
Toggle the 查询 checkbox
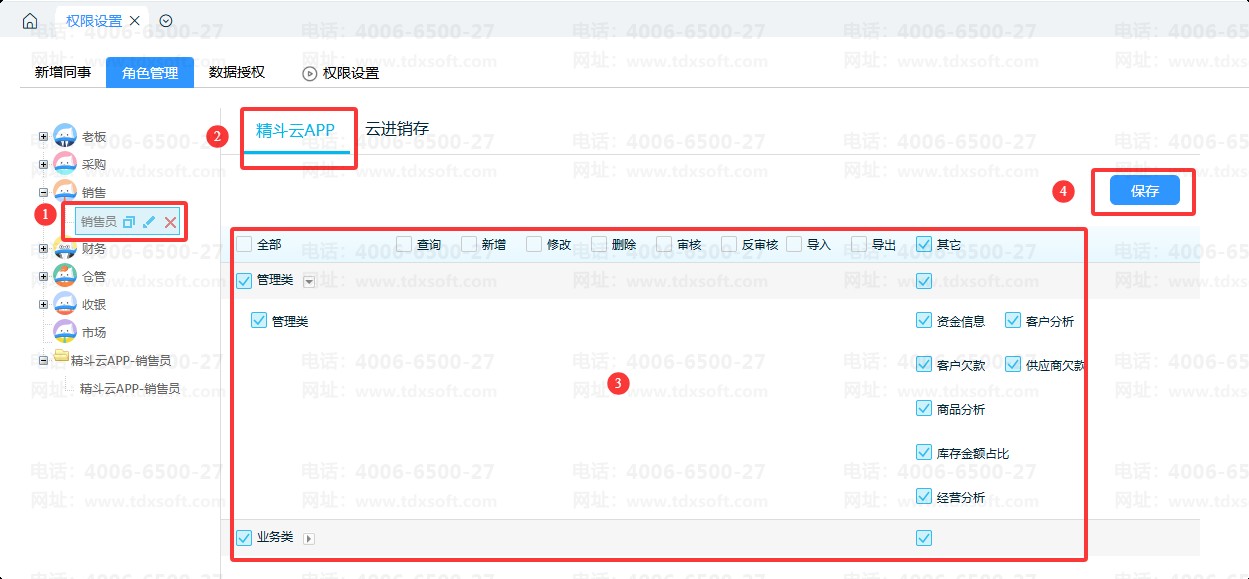pyautogui.click(x=404, y=244)
